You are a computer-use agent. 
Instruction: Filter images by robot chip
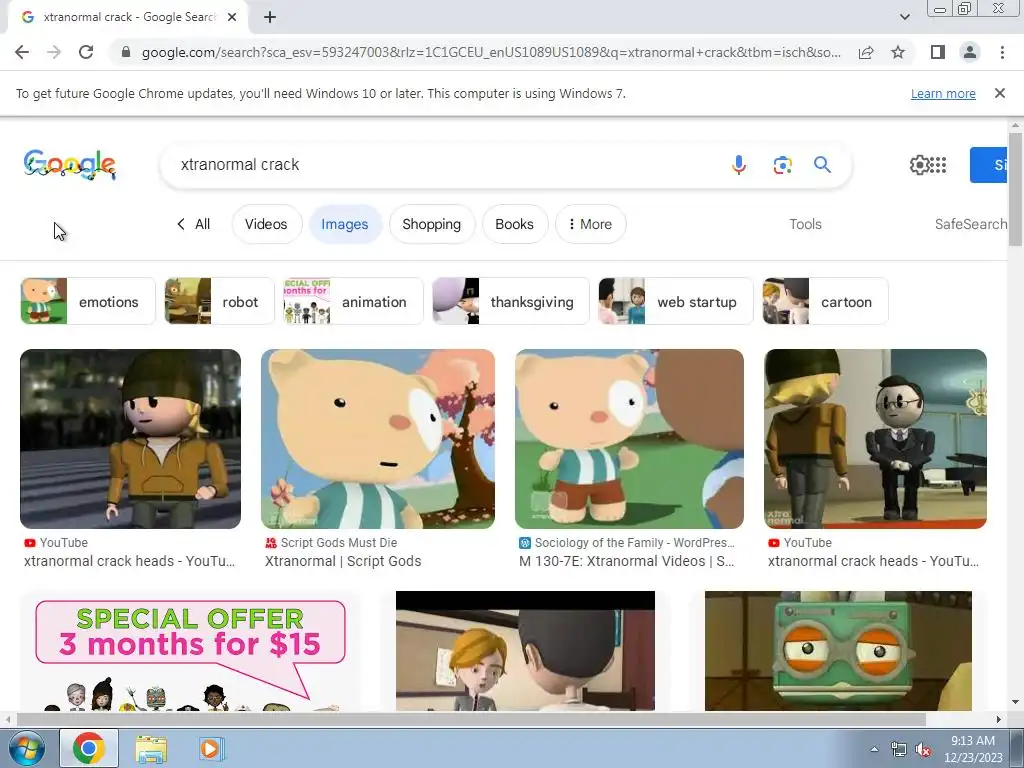pyautogui.click(x=219, y=301)
